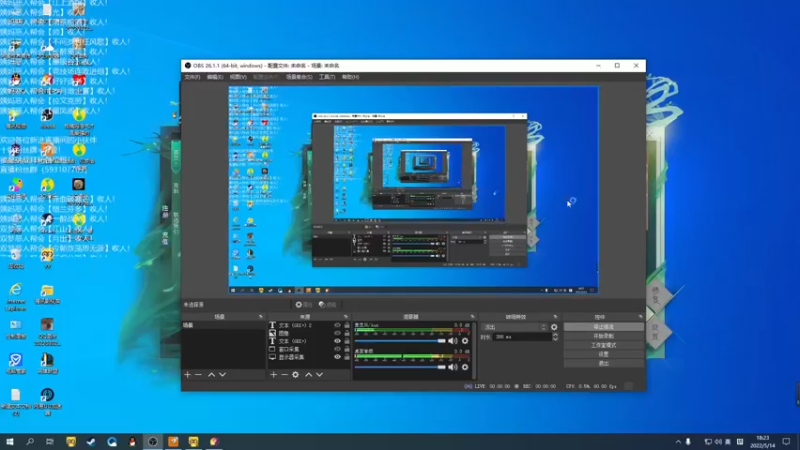Decrease transition duration with down stepper
The width and height of the screenshot is (800, 450).
click(x=555, y=339)
